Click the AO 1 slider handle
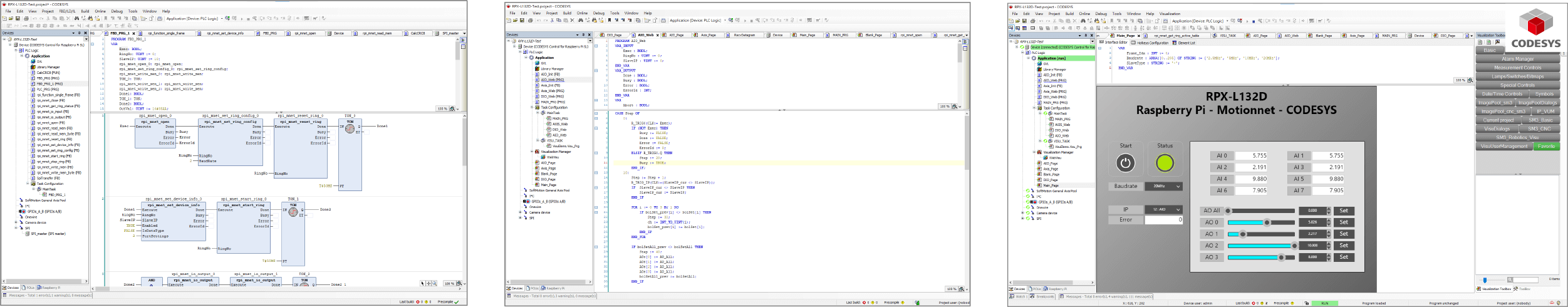Screen dimensions: 1568x307 pos(1242,234)
